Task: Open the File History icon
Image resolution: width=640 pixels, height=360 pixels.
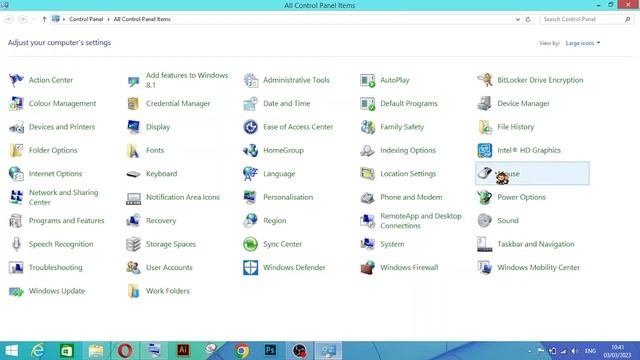Action: click(x=484, y=127)
